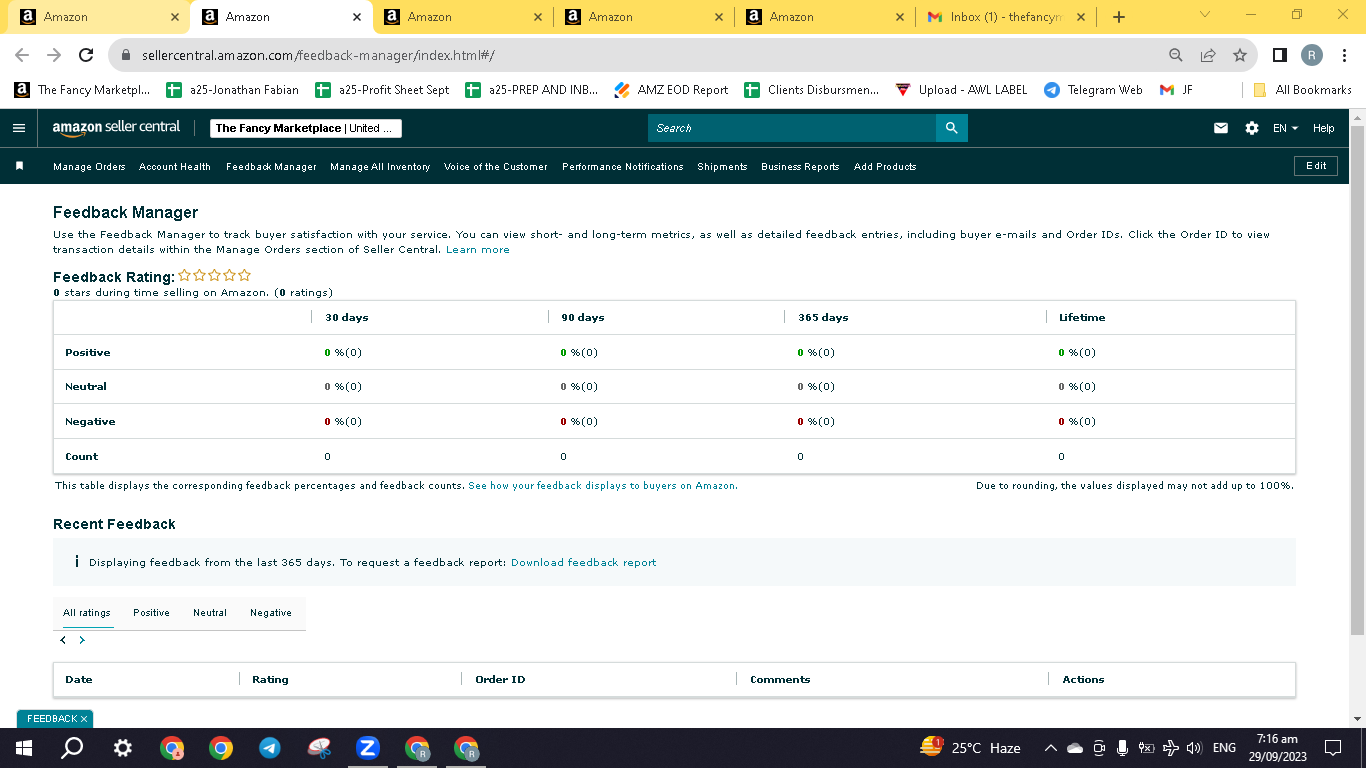This screenshot has width=1366, height=768.
Task: Show hidden system tray icons chevron
Action: coord(1050,748)
